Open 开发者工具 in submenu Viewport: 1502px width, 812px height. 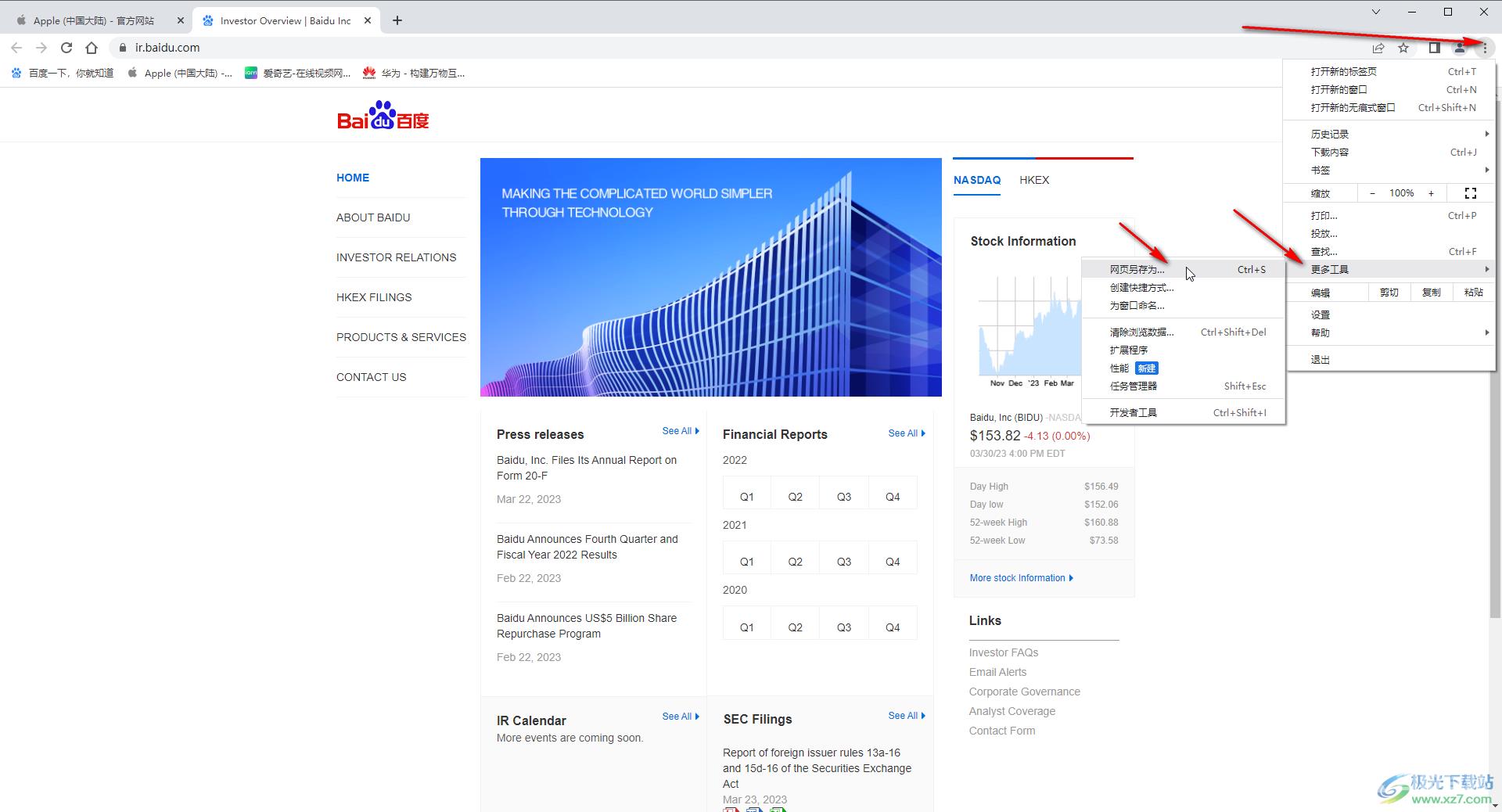[1184, 412]
